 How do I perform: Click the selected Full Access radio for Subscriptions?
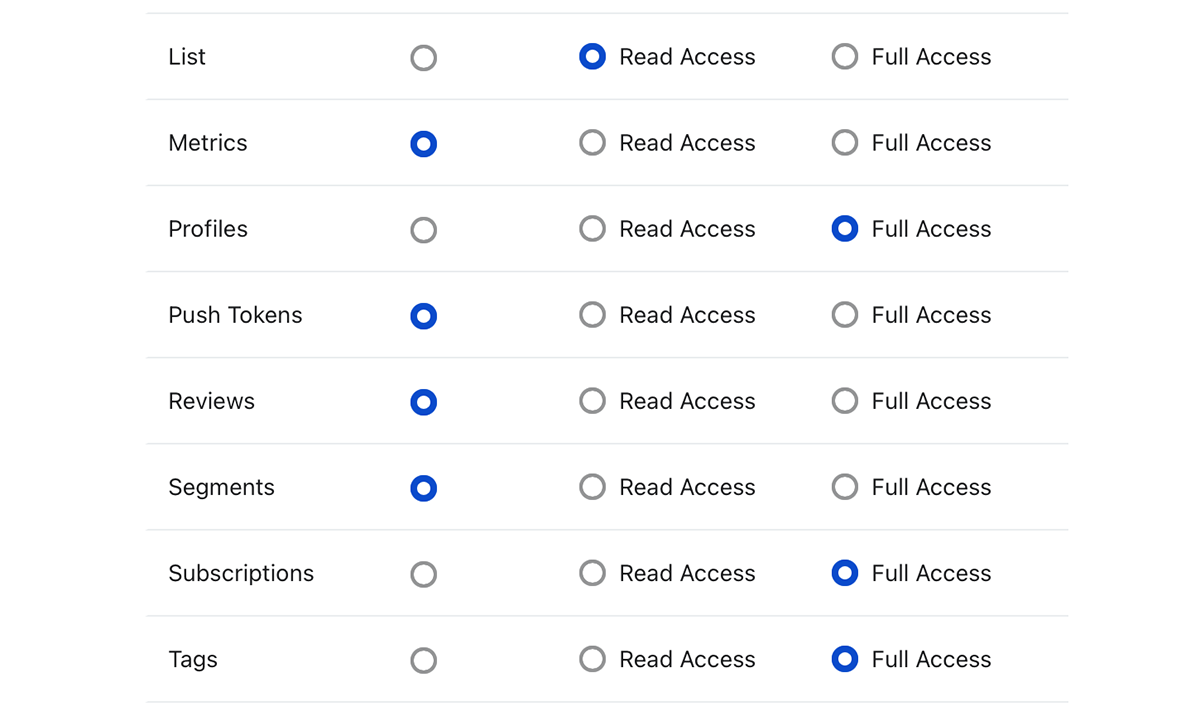tap(845, 573)
